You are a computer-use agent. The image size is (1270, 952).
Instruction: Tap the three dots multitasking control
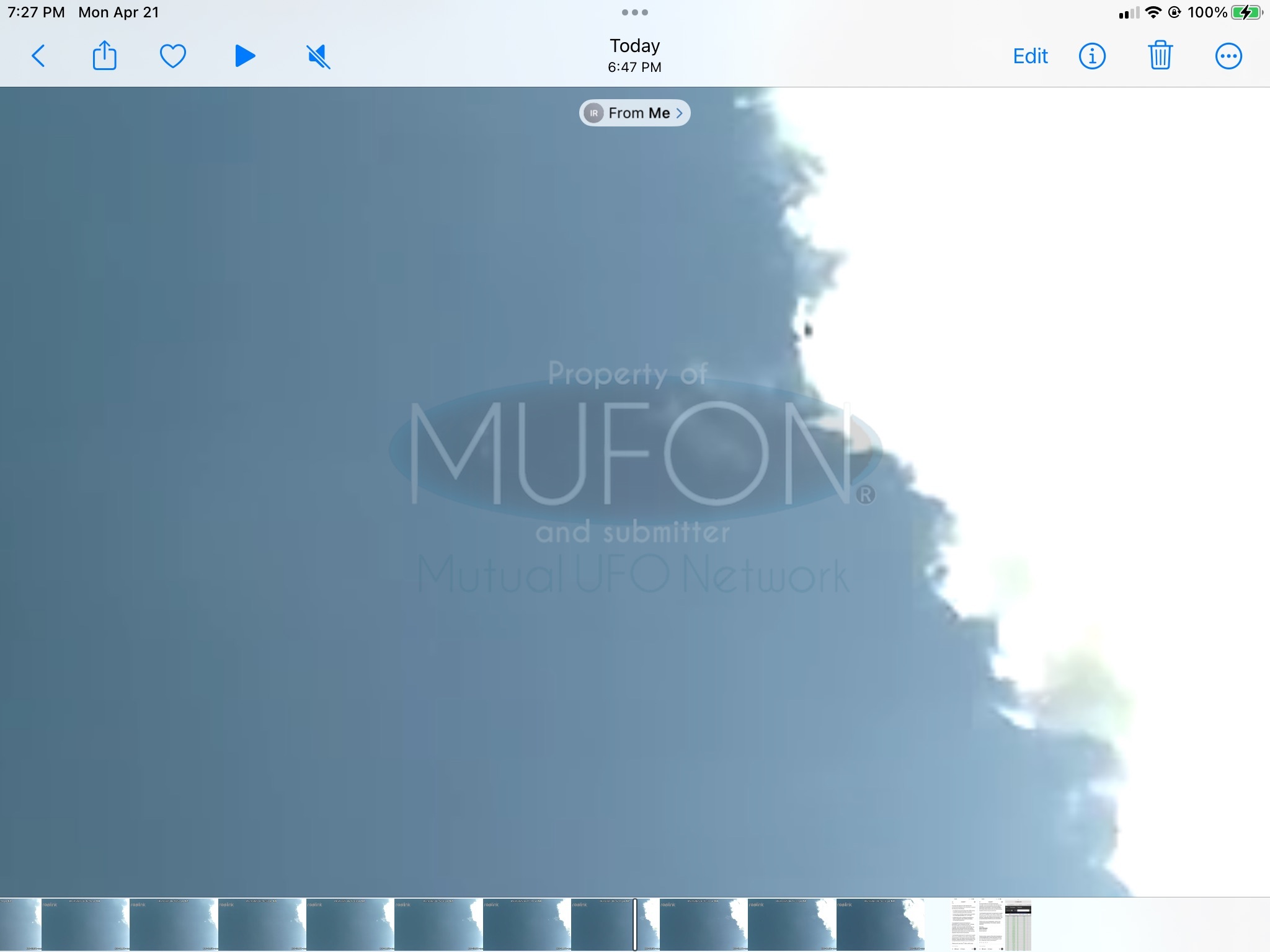(634, 12)
